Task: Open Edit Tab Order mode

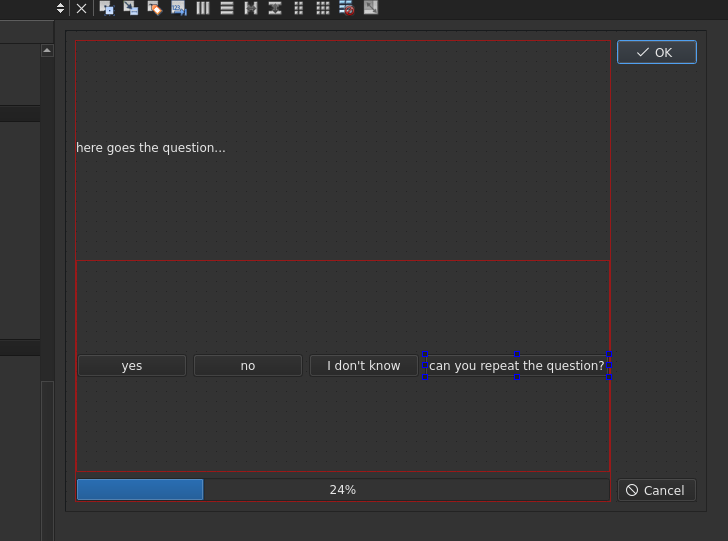Action: tap(179, 8)
